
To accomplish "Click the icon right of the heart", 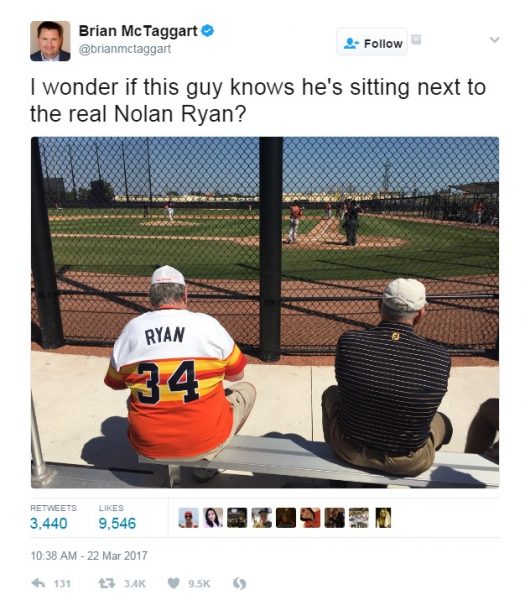I will (240, 583).
